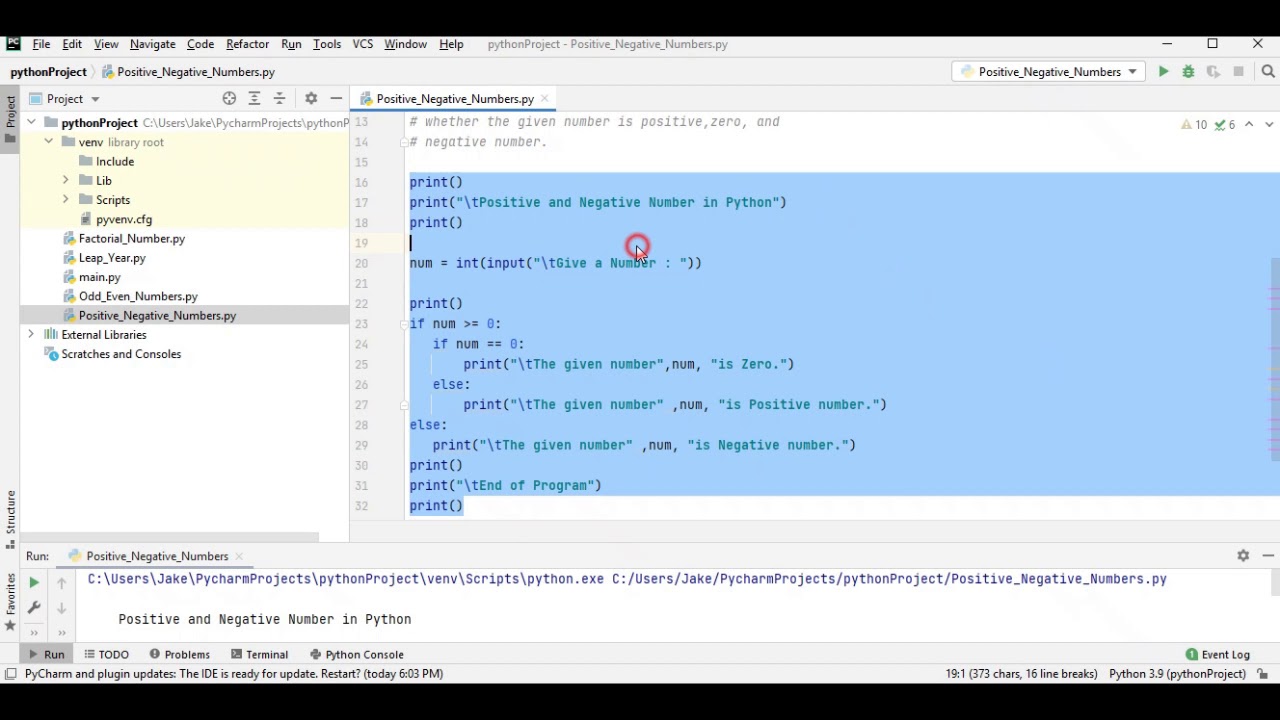Show more Run panel actions chevrons

(33, 632)
